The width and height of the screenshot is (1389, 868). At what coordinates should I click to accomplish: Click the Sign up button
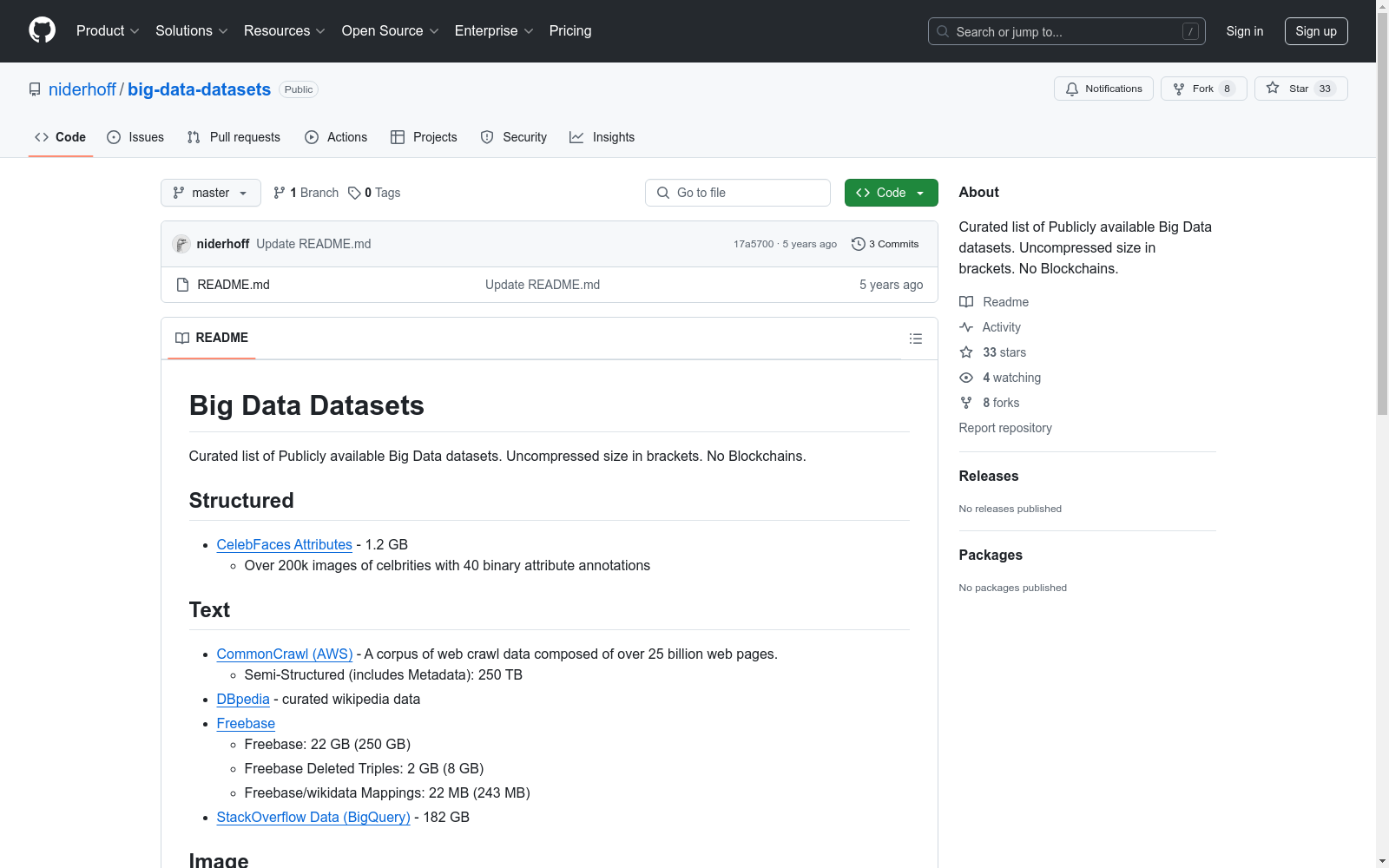click(1316, 31)
